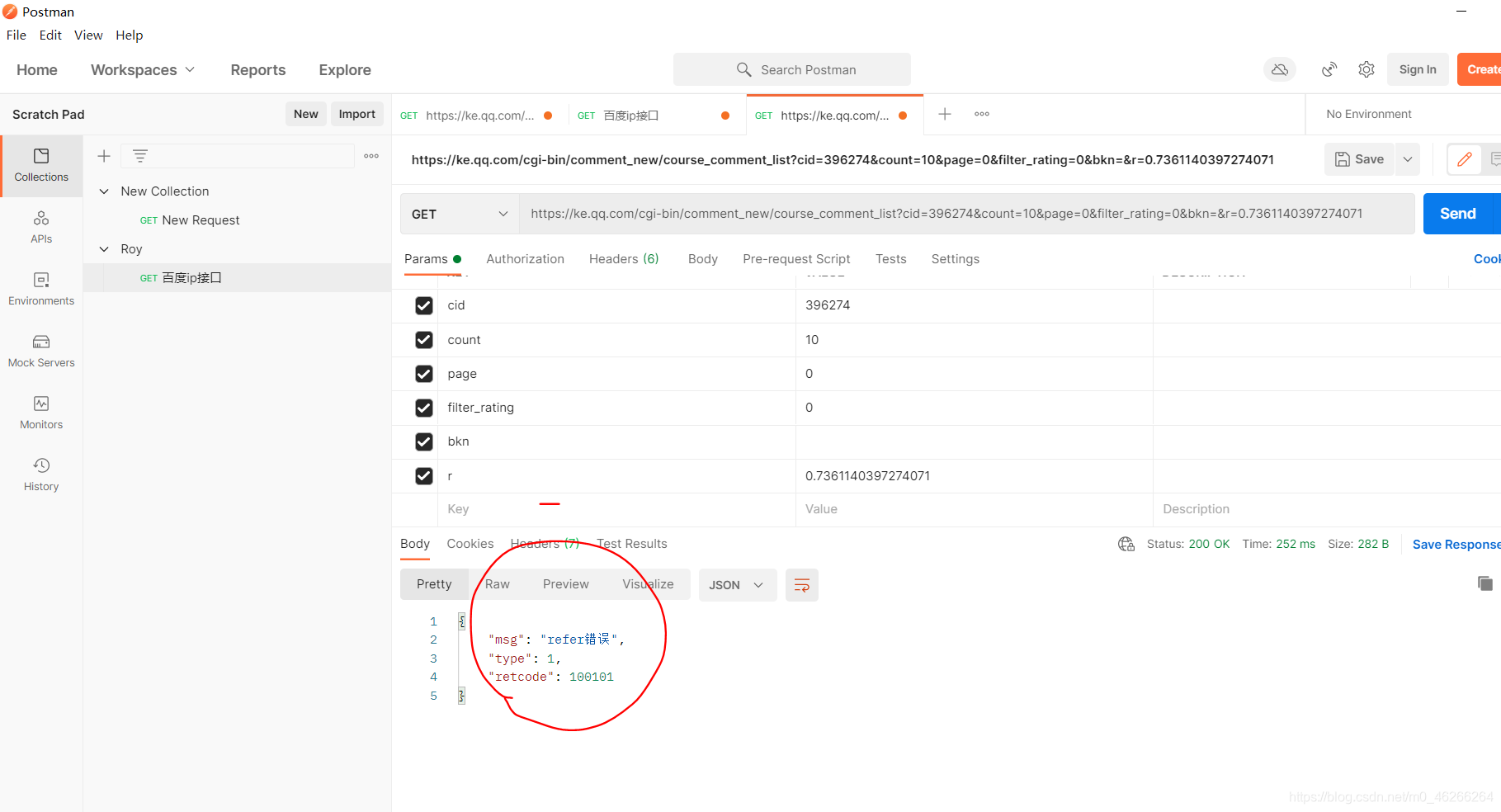Viewport: 1501px width, 812px height.
Task: Open the JSON format dropdown
Action: (x=738, y=585)
